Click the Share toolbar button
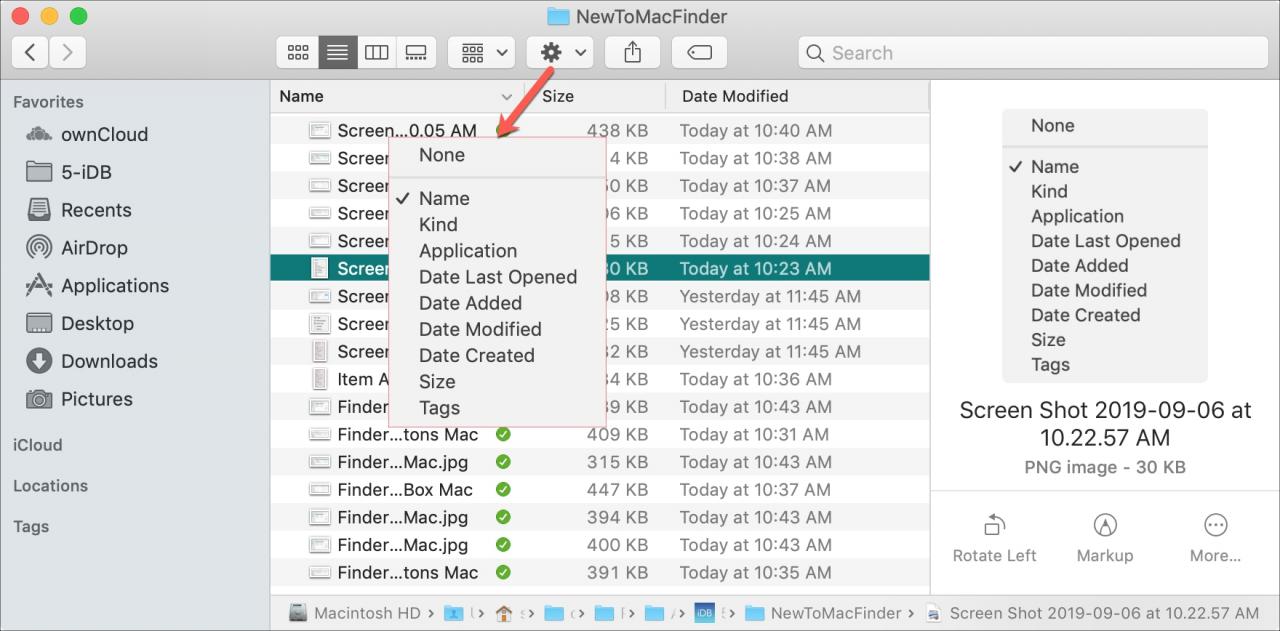The height and width of the screenshot is (631, 1280). pyautogui.click(x=632, y=52)
